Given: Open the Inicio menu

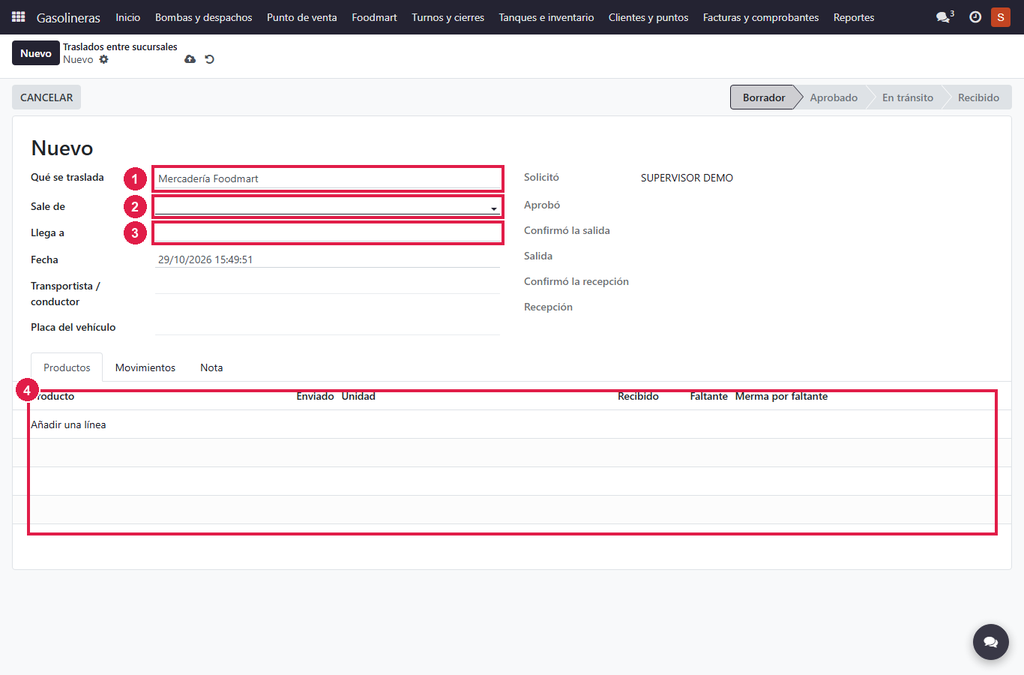Looking at the screenshot, I should [128, 17].
